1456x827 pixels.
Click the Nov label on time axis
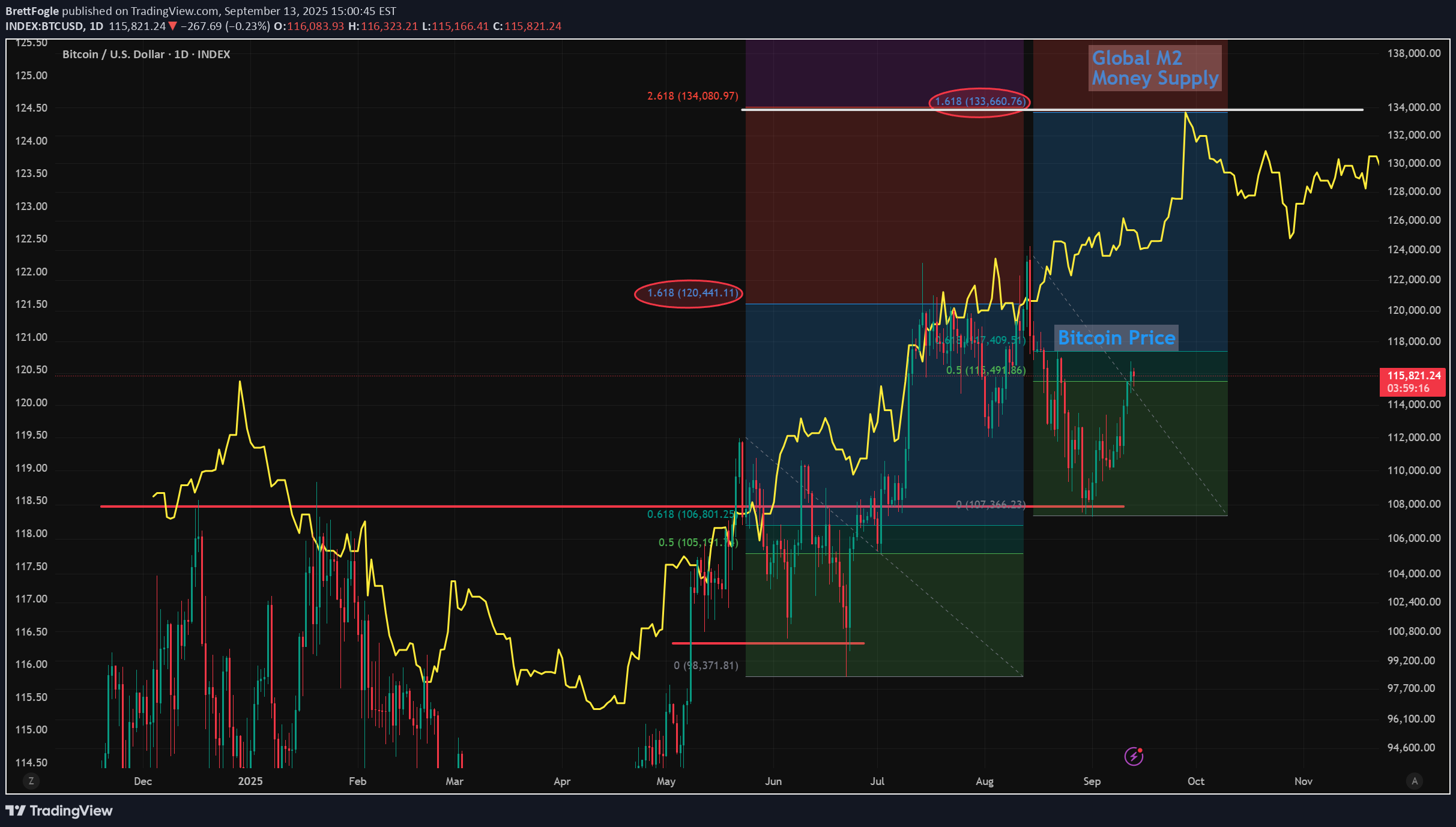pyautogui.click(x=1303, y=781)
